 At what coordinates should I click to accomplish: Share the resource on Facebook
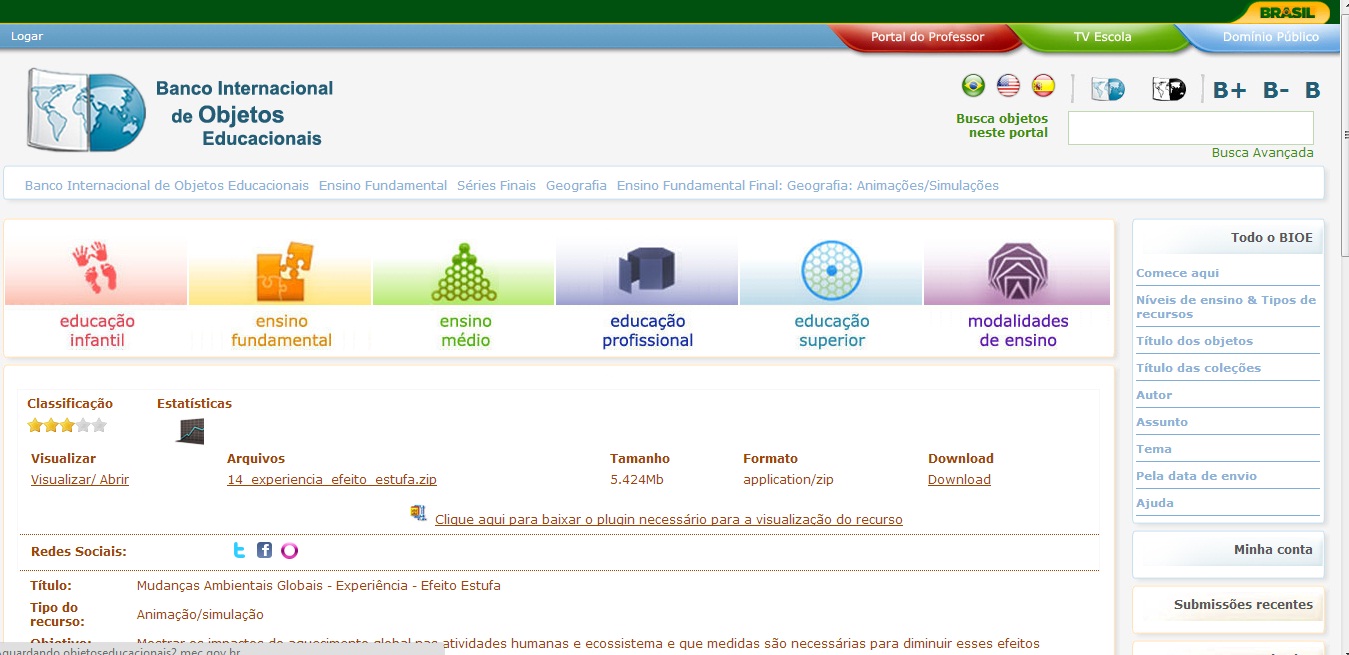263,549
